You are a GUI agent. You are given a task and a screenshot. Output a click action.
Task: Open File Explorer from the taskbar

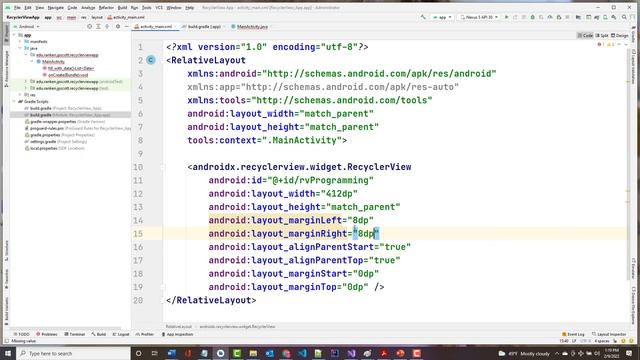(253, 353)
